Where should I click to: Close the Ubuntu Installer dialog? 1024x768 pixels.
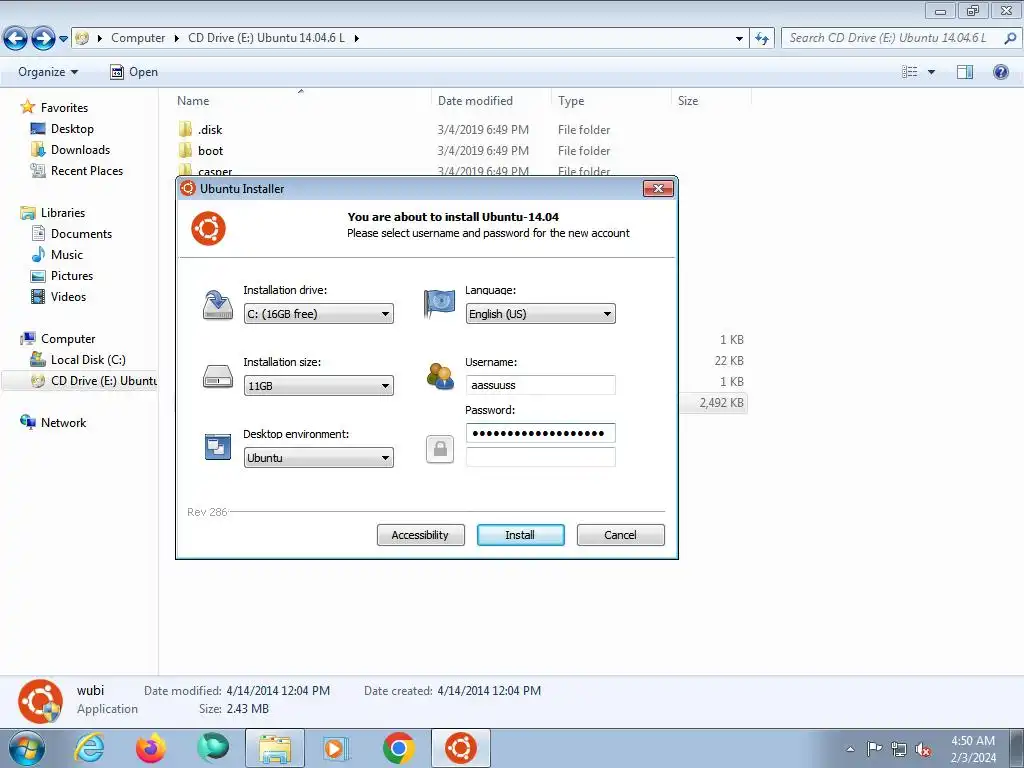click(658, 189)
